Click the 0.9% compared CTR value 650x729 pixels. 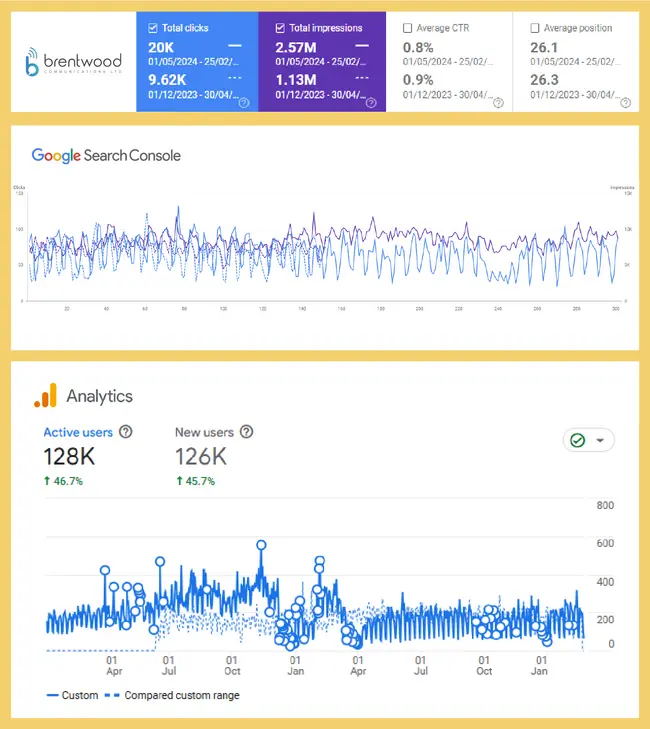pos(418,80)
